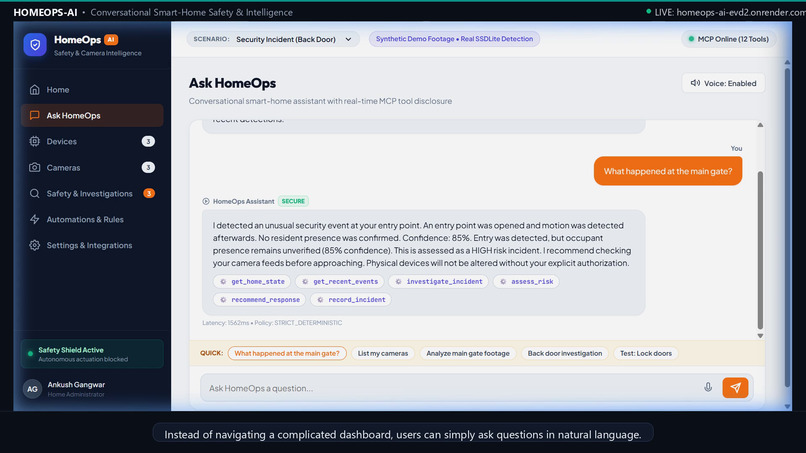Toggle the Voice: Enabled button
The height and width of the screenshot is (453, 806).
723,83
